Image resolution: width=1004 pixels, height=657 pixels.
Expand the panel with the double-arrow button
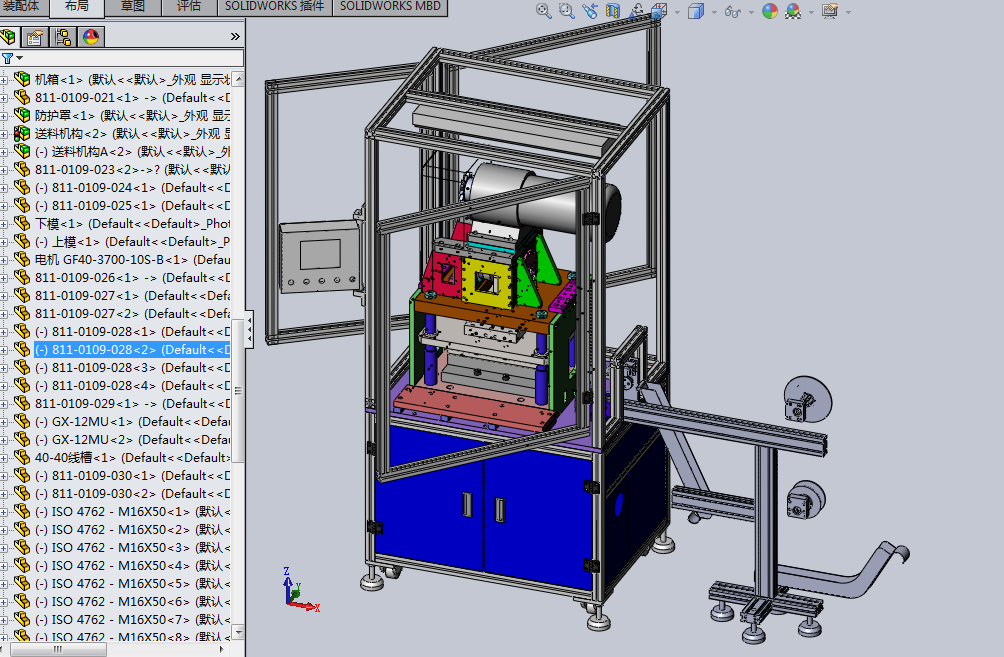235,37
